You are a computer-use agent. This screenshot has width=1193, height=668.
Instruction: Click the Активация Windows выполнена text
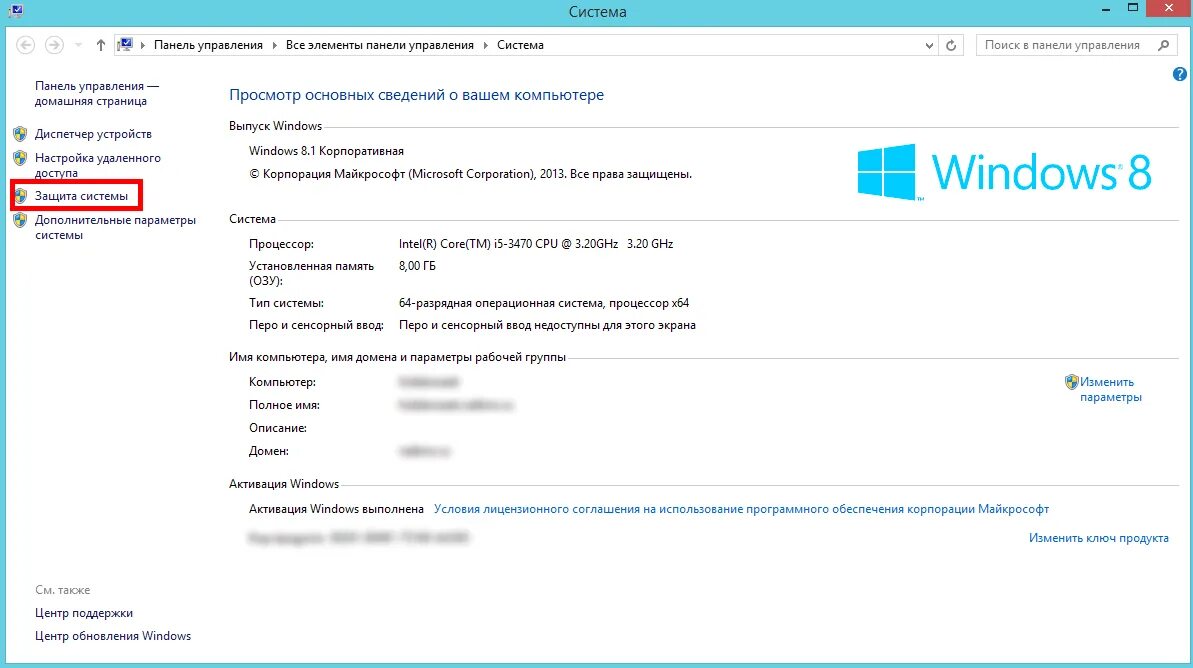[336, 509]
